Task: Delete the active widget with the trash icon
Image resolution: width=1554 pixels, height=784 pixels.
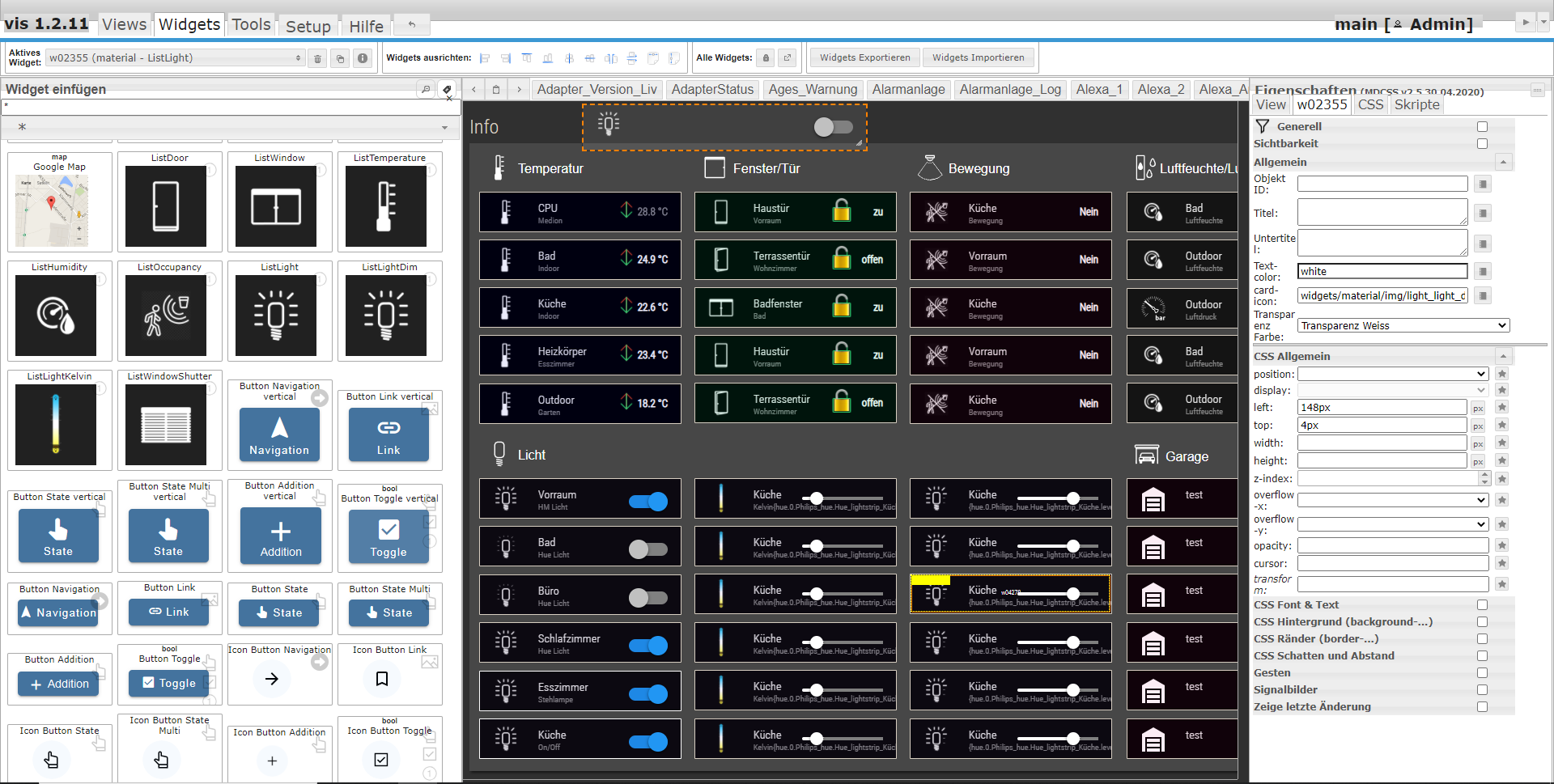Action: coord(318,58)
